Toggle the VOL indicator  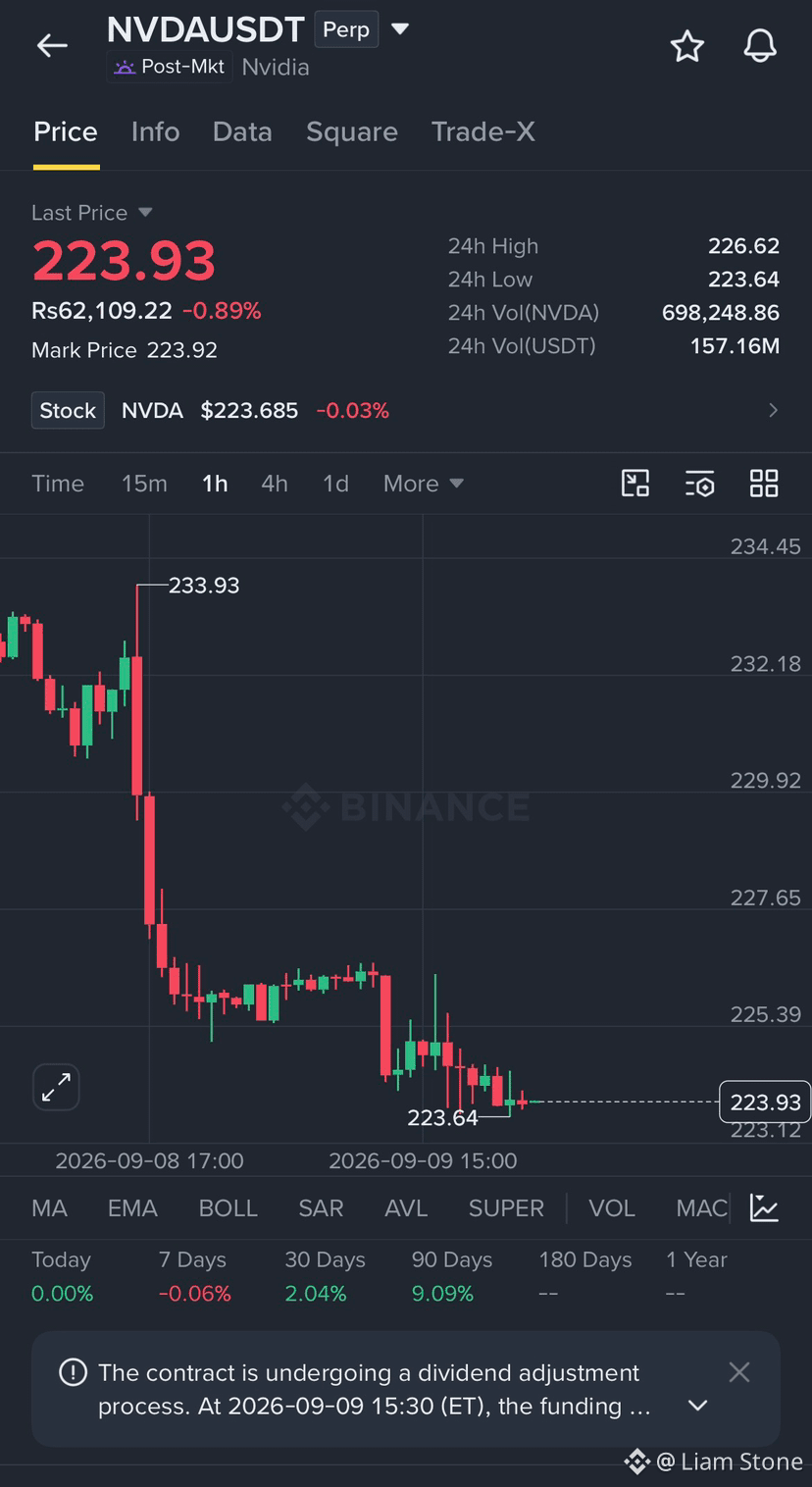coord(612,1207)
